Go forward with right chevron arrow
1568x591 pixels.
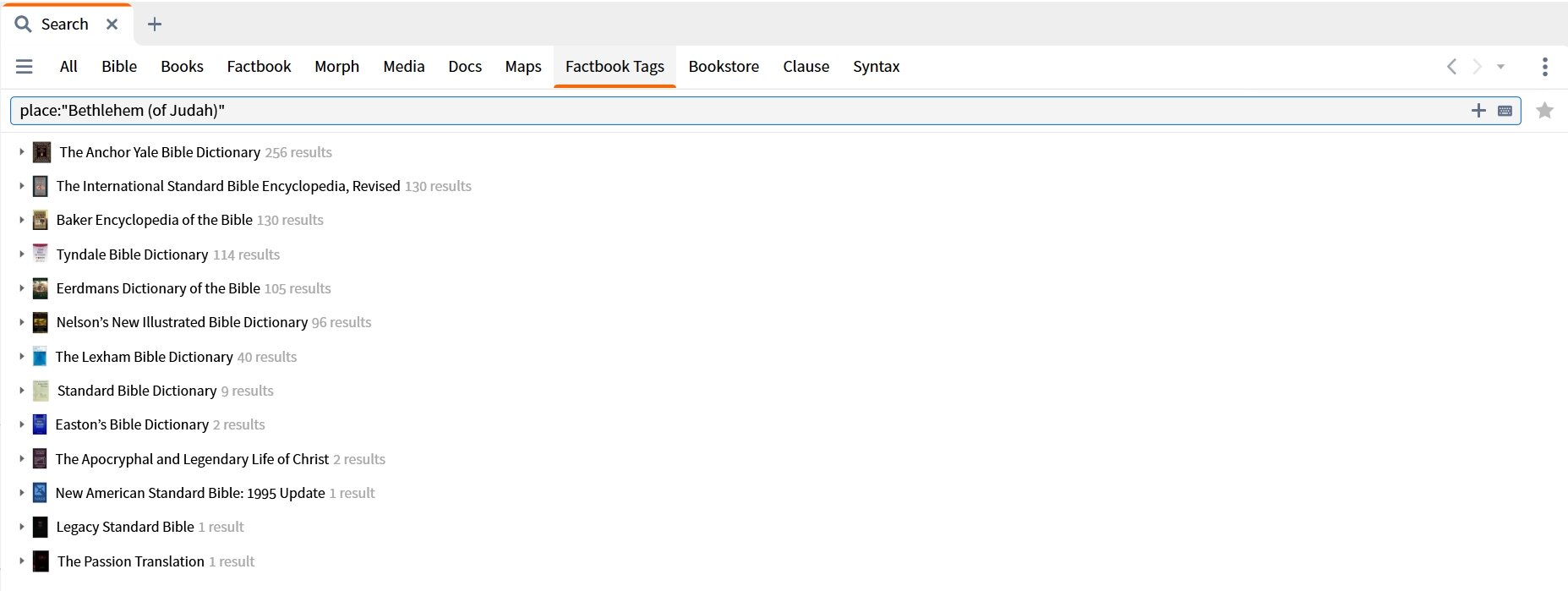(1478, 66)
